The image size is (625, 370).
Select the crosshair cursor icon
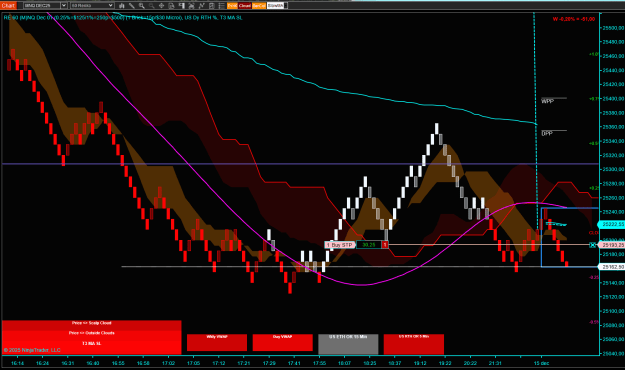click(161, 6)
